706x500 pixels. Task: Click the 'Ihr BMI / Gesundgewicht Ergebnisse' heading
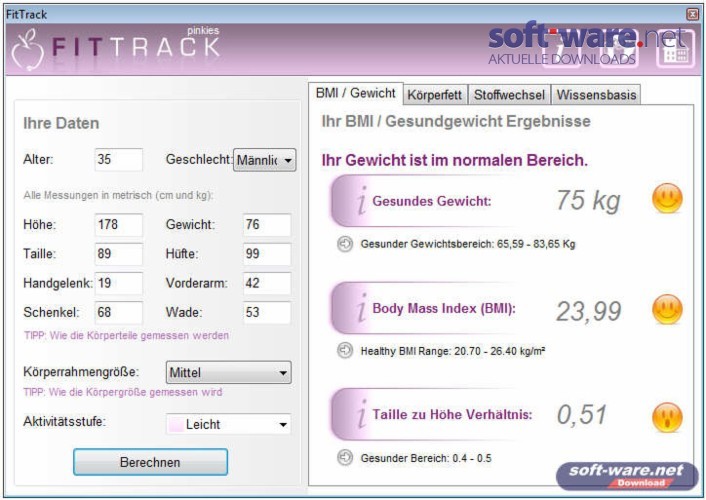456,121
